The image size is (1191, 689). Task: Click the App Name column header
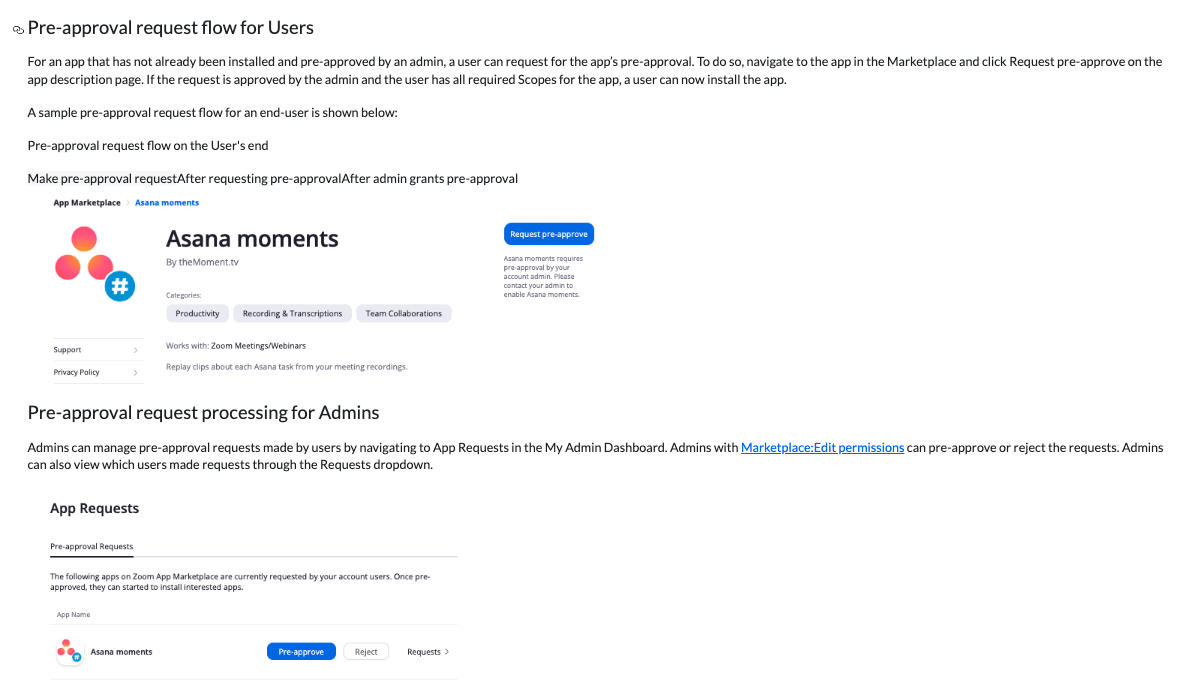click(x=74, y=615)
